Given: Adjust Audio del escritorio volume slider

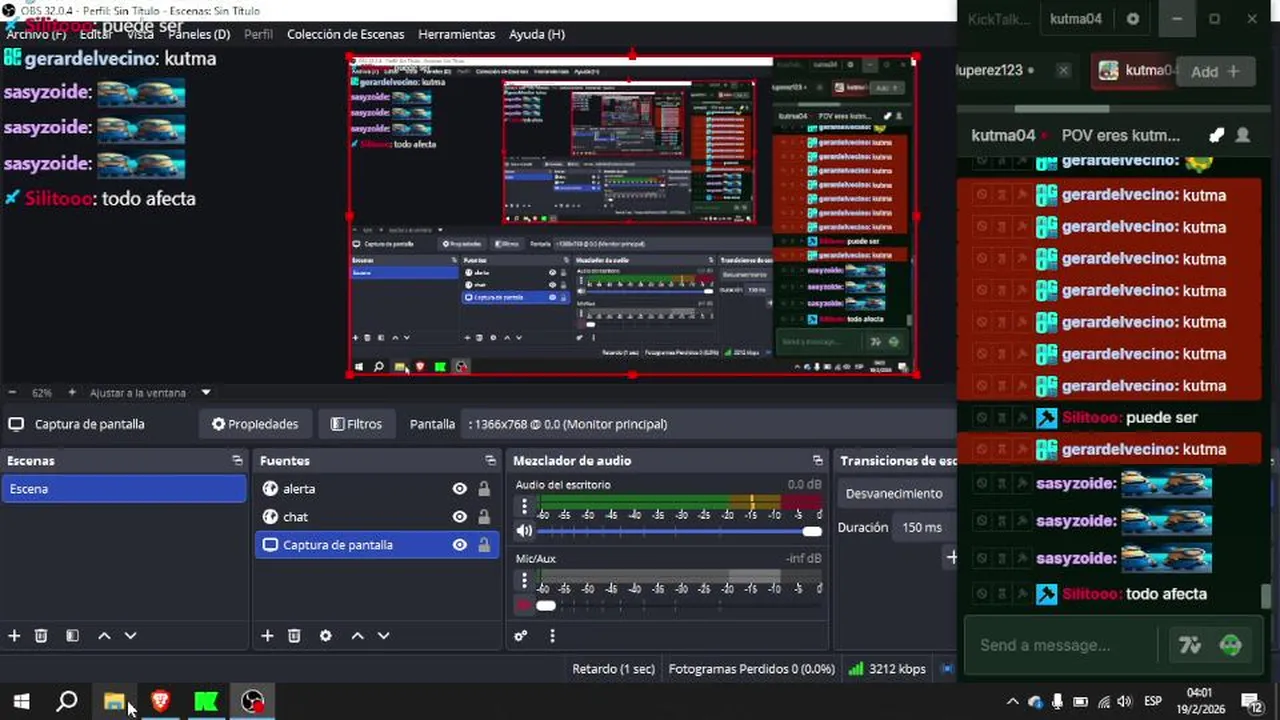Looking at the screenshot, I should coord(679,531).
